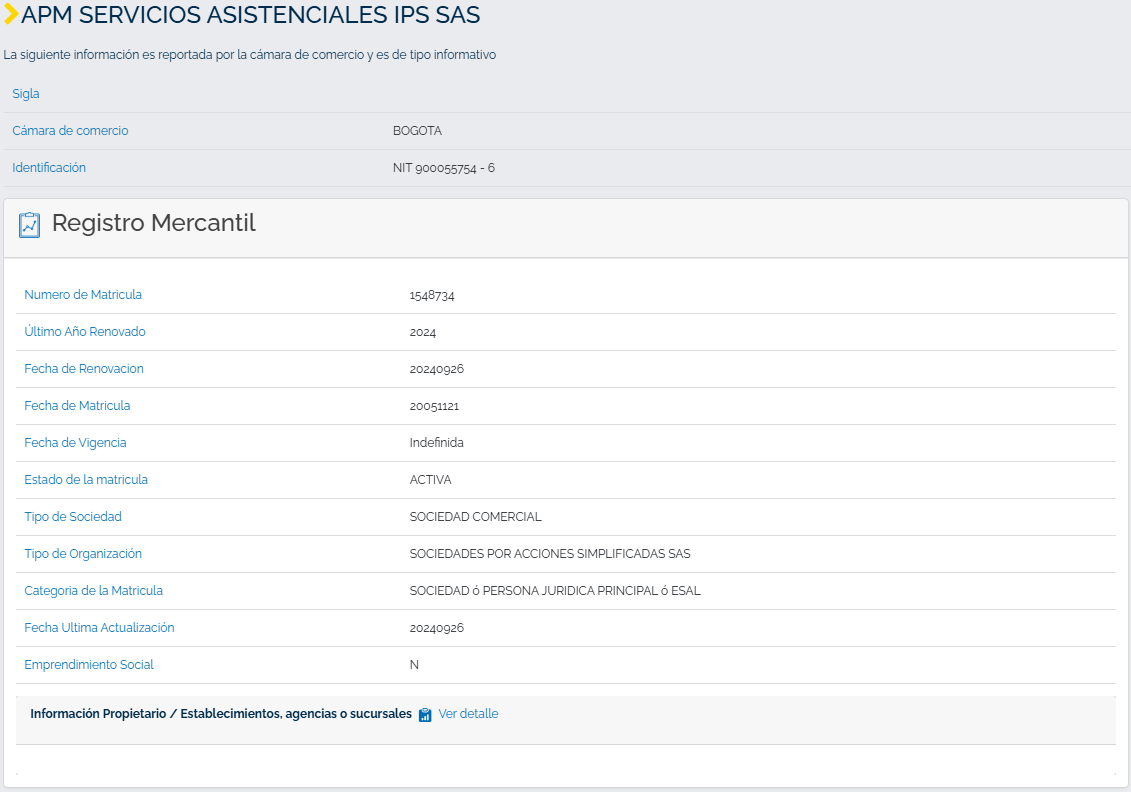
Task: Click the Último Año Renovado label
Action: [85, 331]
